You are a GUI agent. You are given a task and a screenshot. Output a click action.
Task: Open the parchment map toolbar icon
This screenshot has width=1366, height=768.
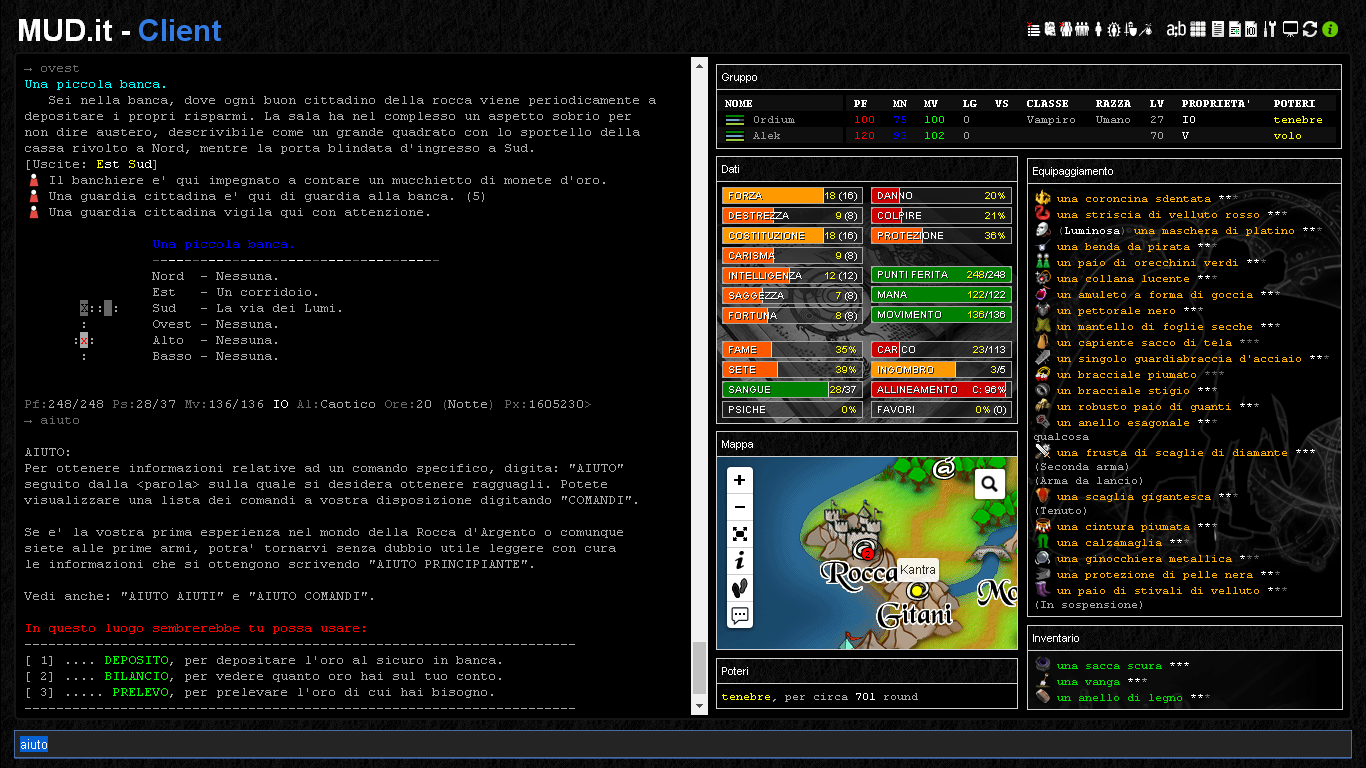1050,29
